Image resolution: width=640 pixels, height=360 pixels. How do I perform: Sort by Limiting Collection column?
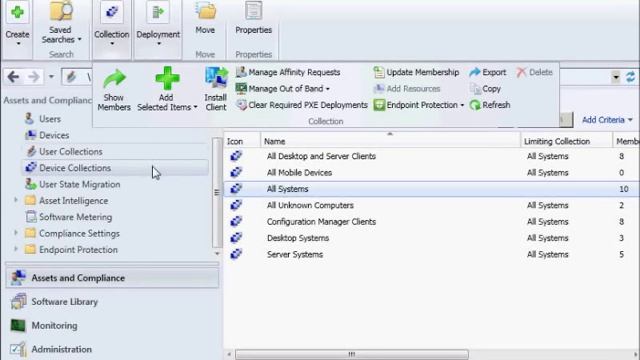pos(566,141)
